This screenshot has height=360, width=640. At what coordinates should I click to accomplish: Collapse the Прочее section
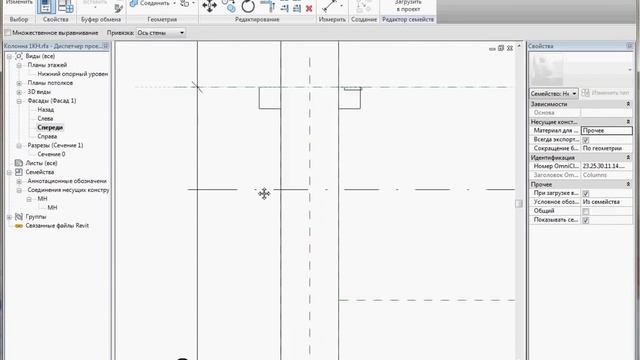(x=628, y=184)
